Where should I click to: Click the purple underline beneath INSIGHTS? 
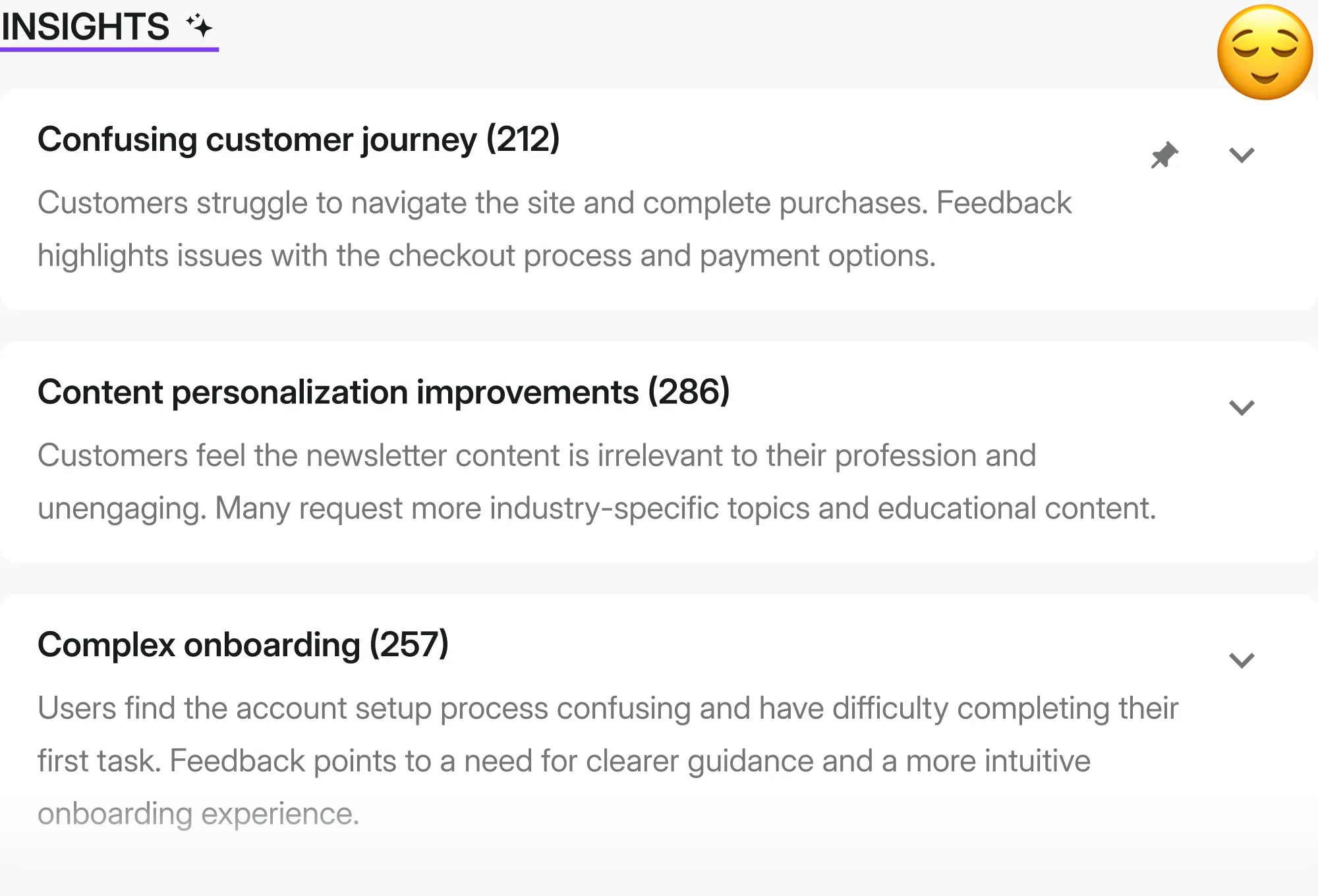coord(109,50)
